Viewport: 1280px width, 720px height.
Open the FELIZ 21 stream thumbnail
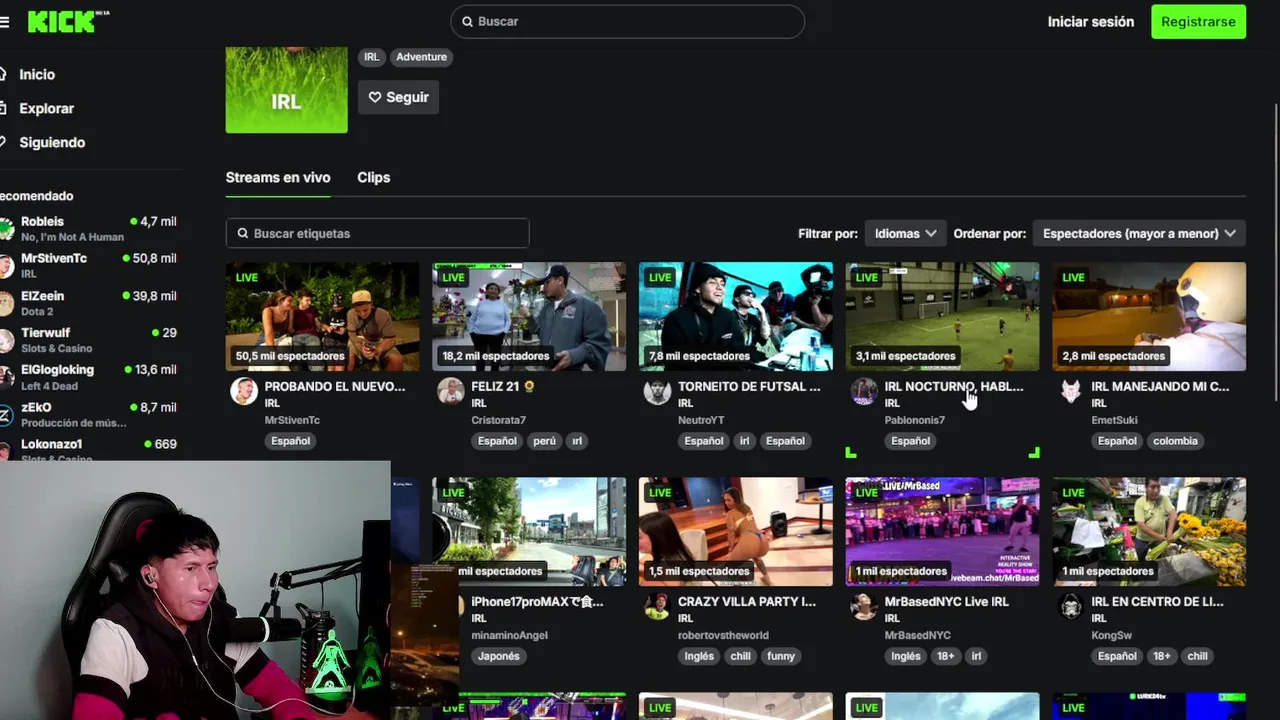529,316
